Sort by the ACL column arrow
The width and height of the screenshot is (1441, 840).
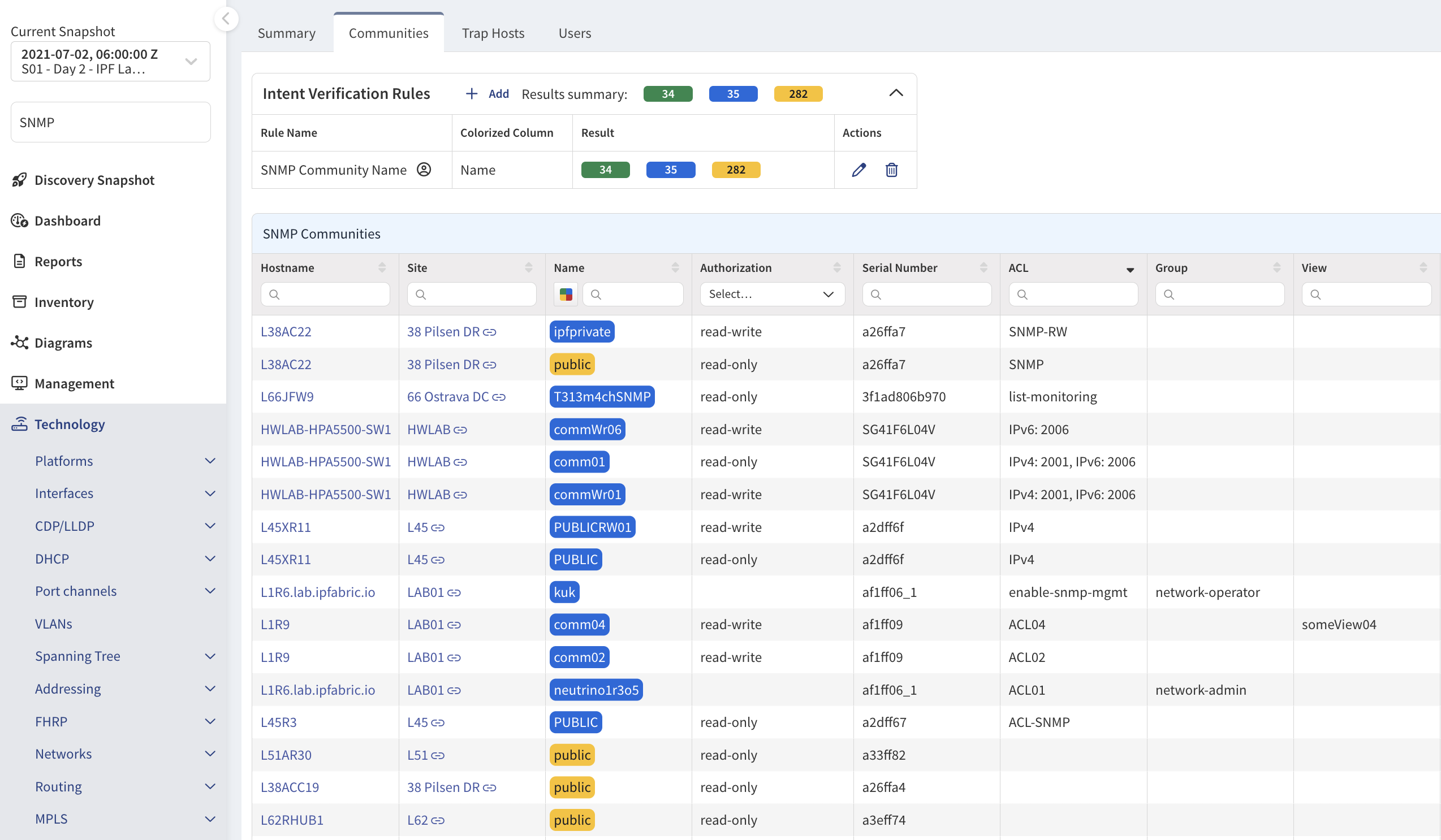coord(1130,270)
